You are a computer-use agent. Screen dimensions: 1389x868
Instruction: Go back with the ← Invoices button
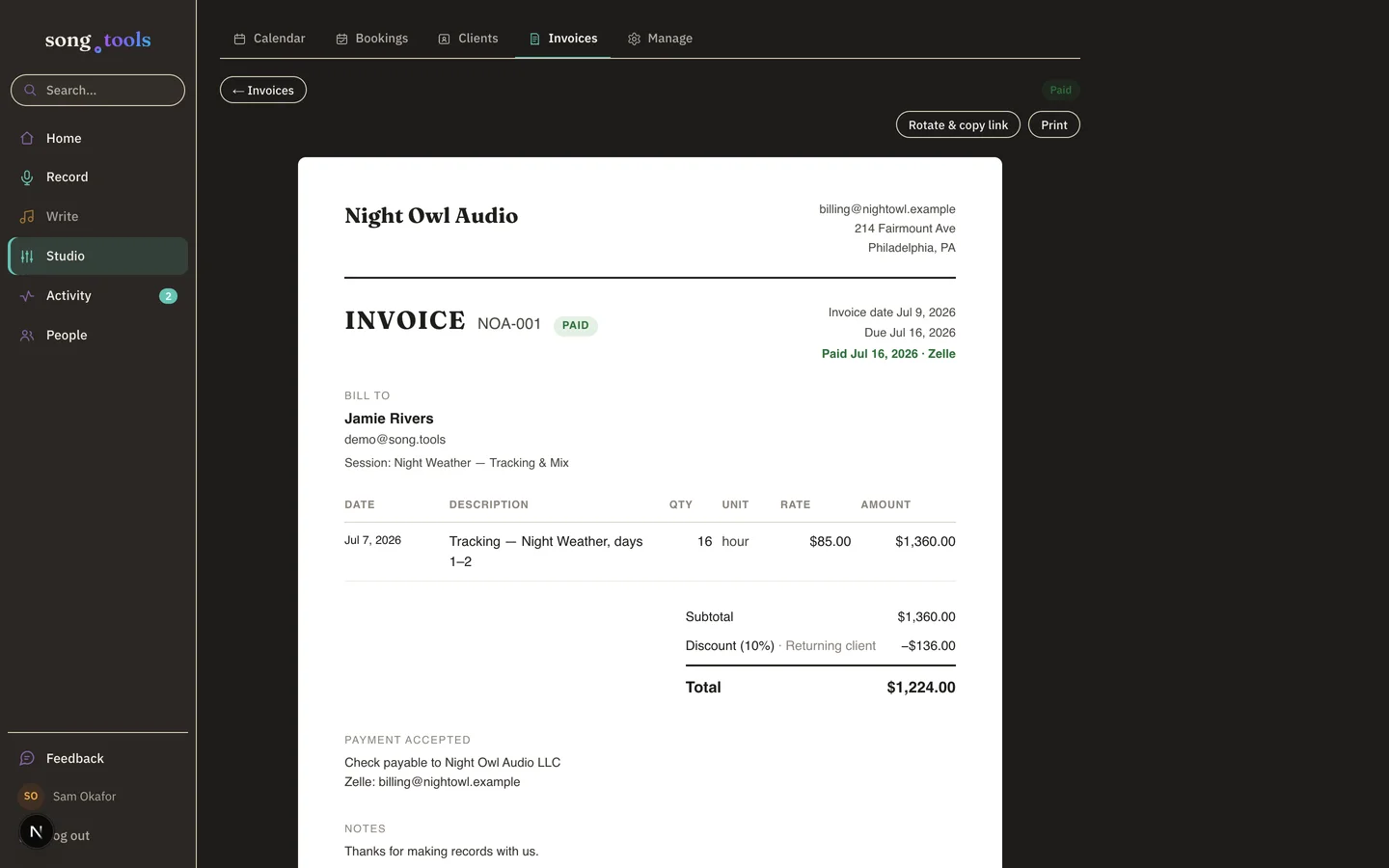tap(263, 90)
